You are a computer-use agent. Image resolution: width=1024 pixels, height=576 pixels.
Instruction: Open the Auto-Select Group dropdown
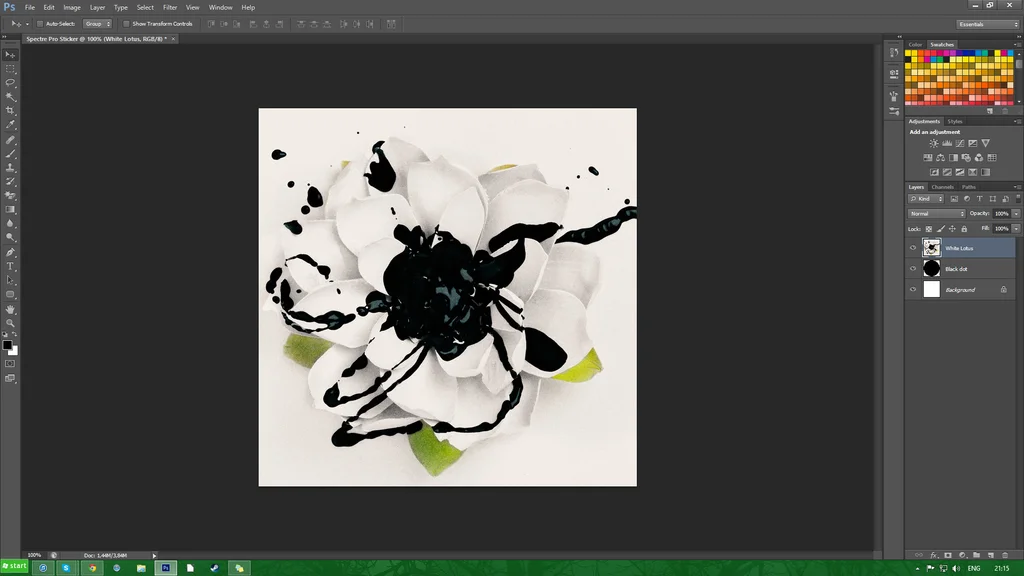click(97, 24)
